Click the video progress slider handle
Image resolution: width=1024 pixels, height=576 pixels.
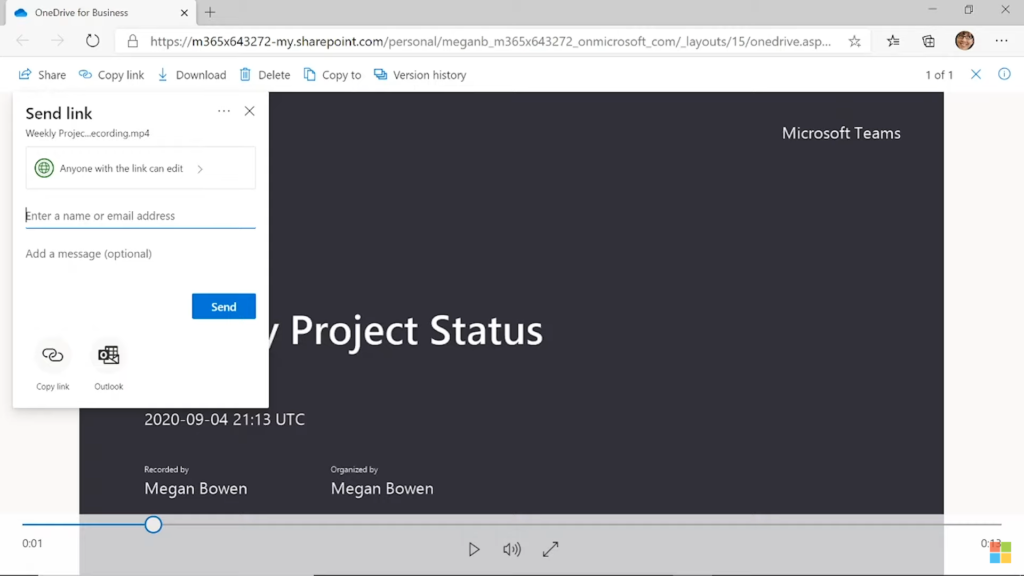click(x=153, y=524)
